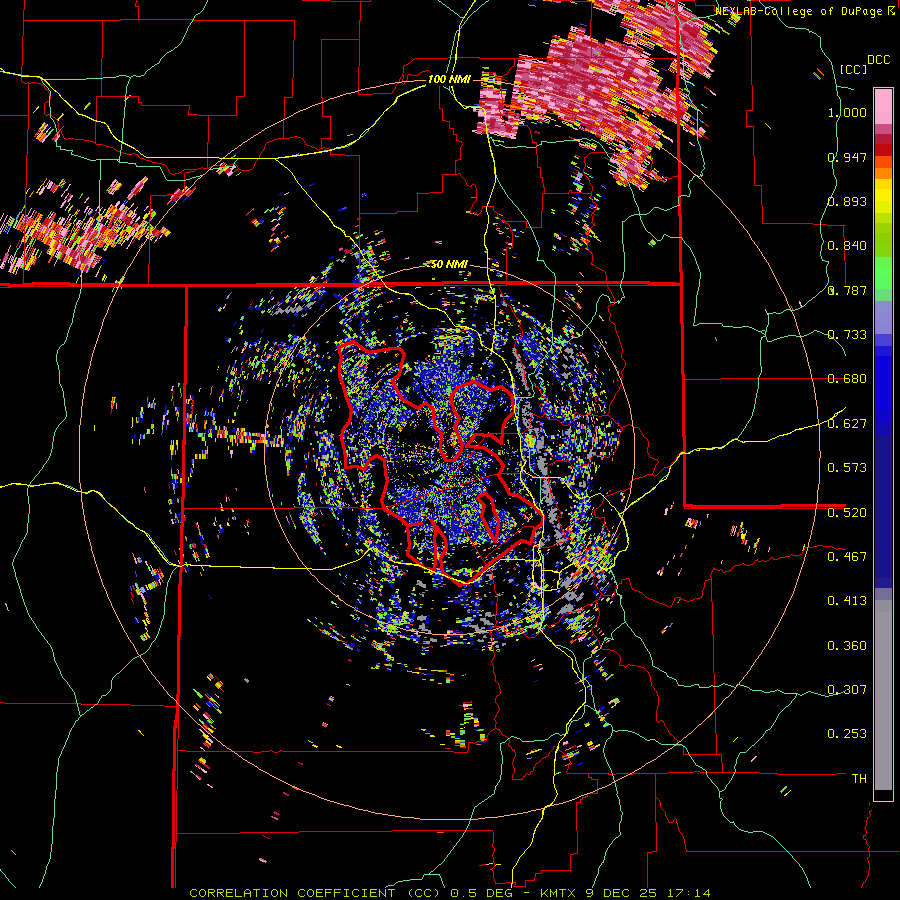Image resolution: width=900 pixels, height=900 pixels.
Task: Select the 0.413 legend value
Action: (x=847, y=601)
